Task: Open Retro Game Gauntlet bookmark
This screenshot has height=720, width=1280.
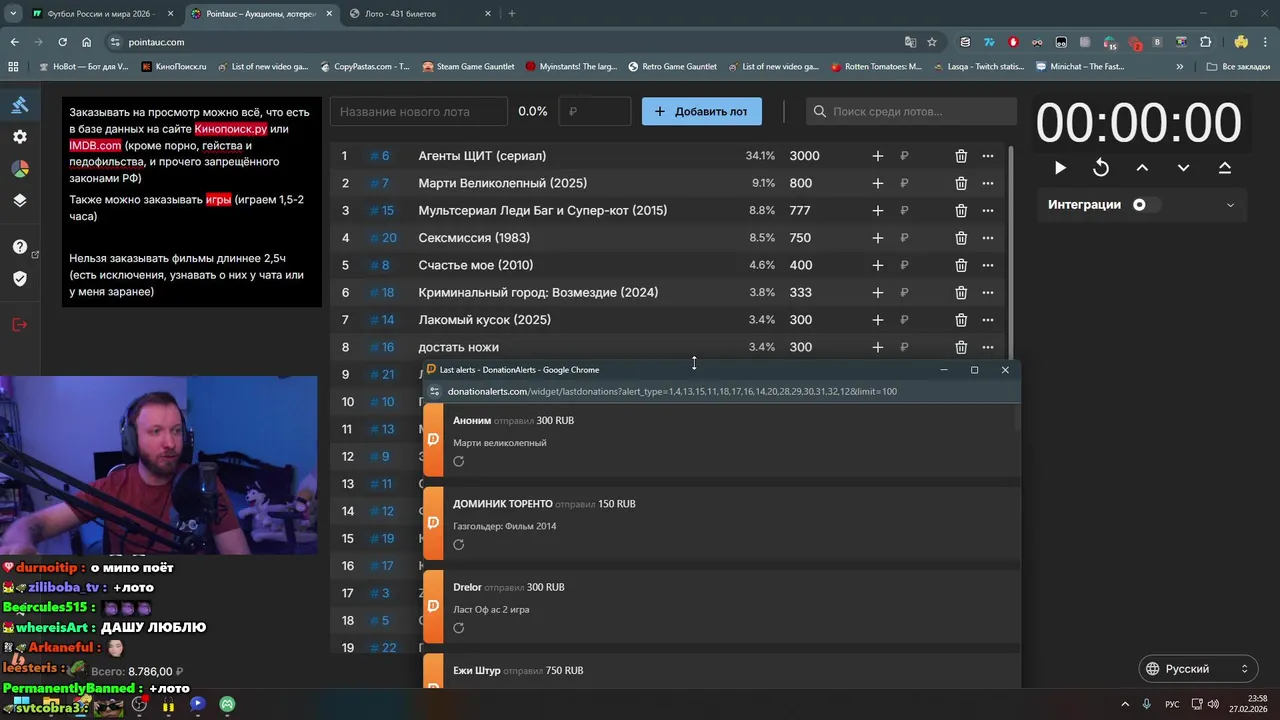Action: tap(672, 67)
